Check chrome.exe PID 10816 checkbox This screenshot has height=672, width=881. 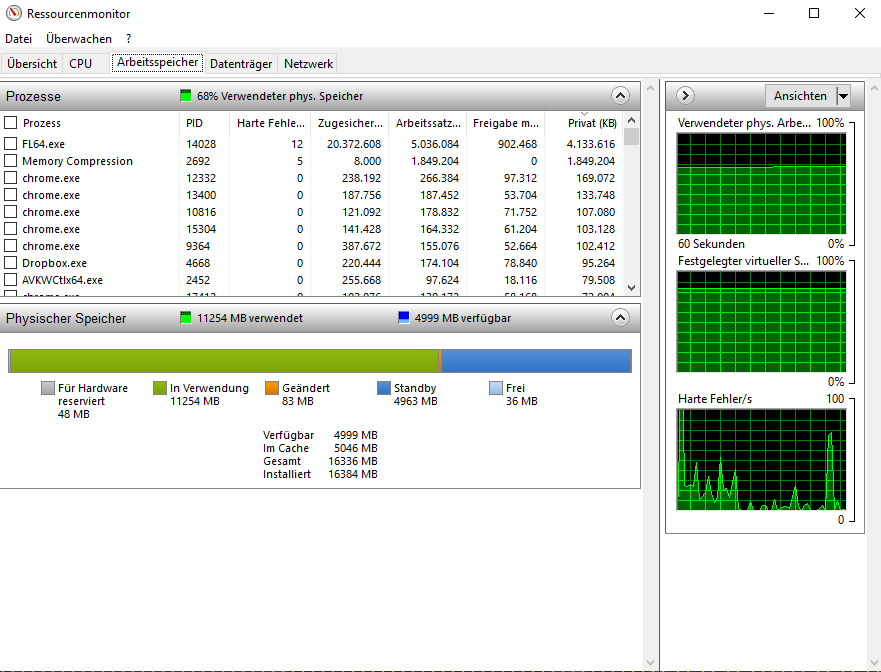(10, 212)
